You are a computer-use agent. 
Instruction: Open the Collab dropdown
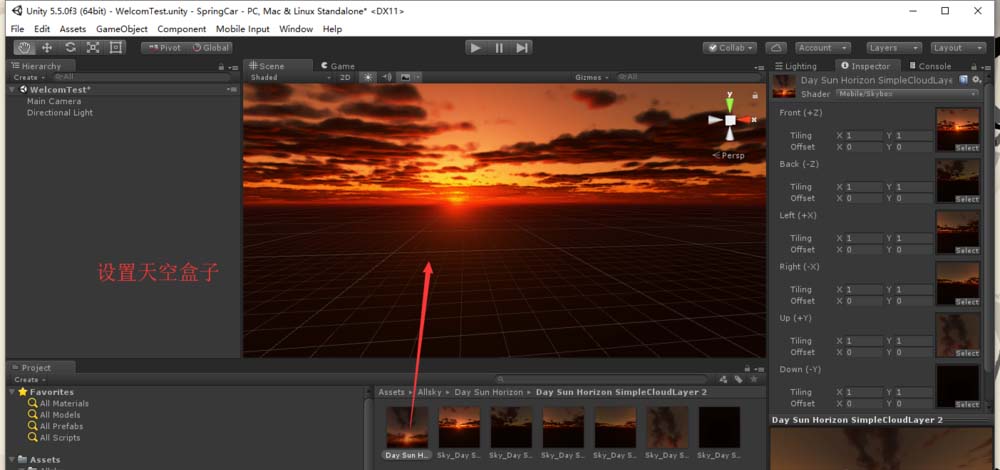[730, 48]
